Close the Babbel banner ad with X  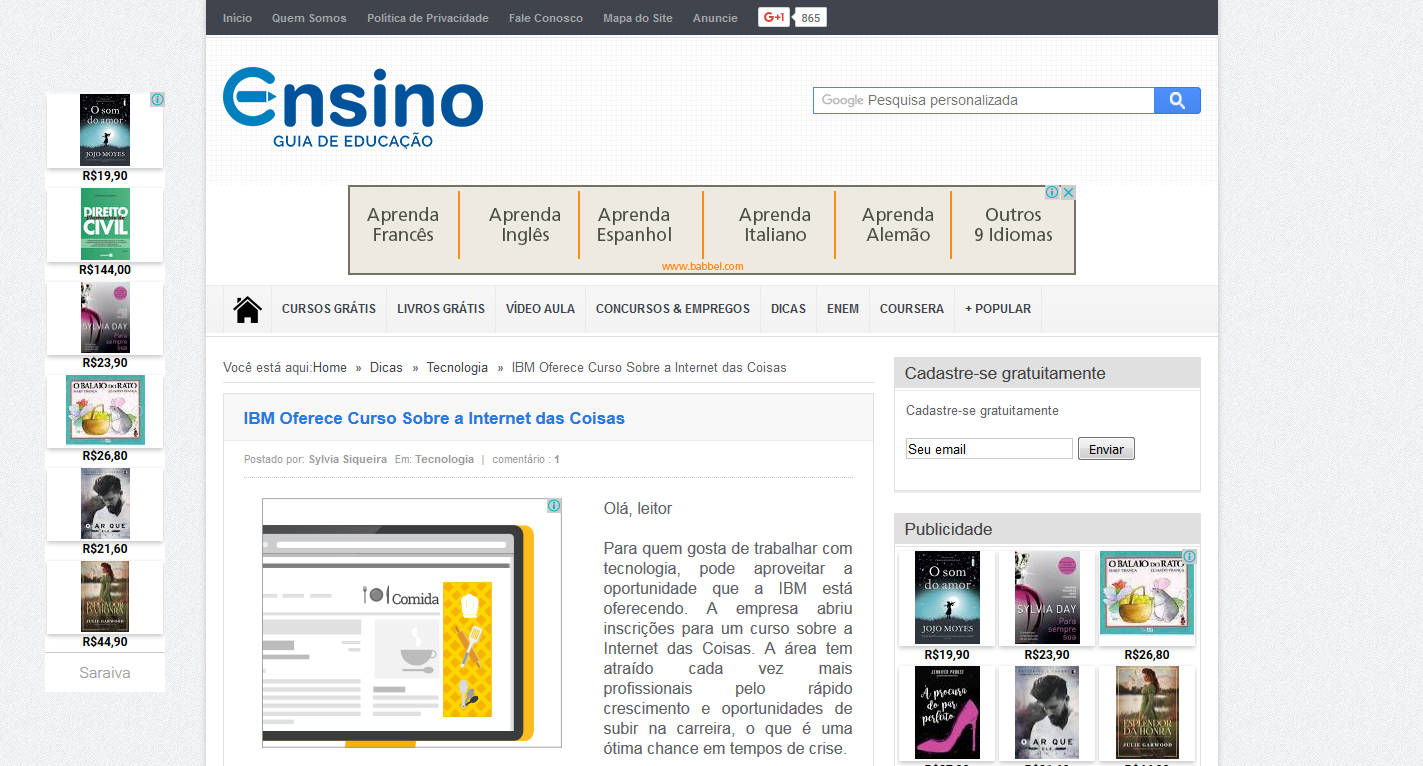(x=1068, y=192)
